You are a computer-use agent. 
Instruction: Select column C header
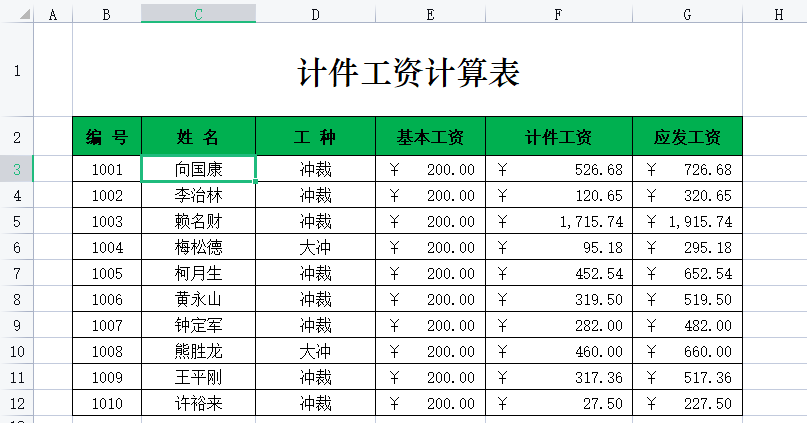click(198, 13)
